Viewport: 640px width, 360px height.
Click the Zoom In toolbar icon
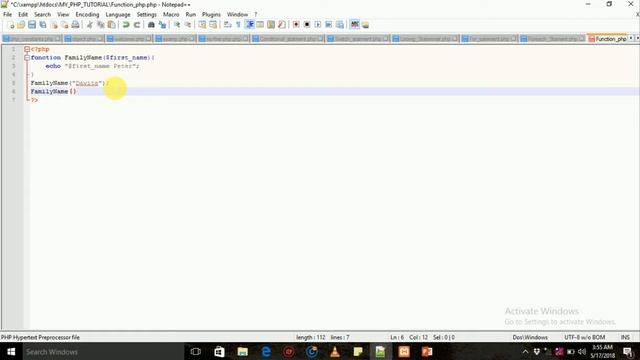pos(177,25)
